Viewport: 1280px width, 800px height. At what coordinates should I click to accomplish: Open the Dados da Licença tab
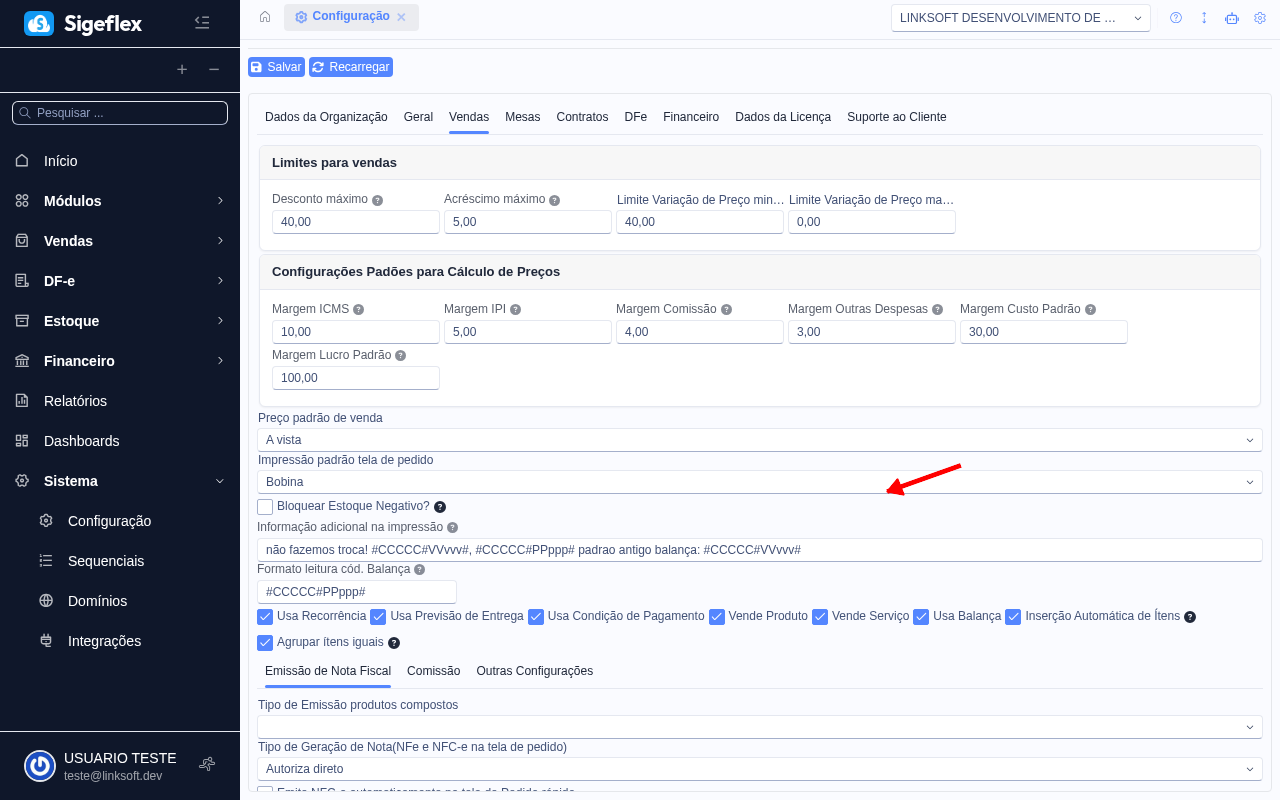[785, 117]
